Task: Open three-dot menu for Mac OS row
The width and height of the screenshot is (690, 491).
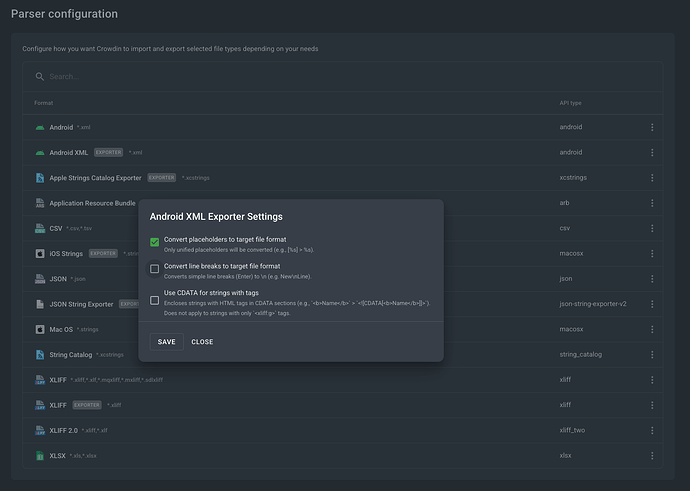Action: point(652,330)
